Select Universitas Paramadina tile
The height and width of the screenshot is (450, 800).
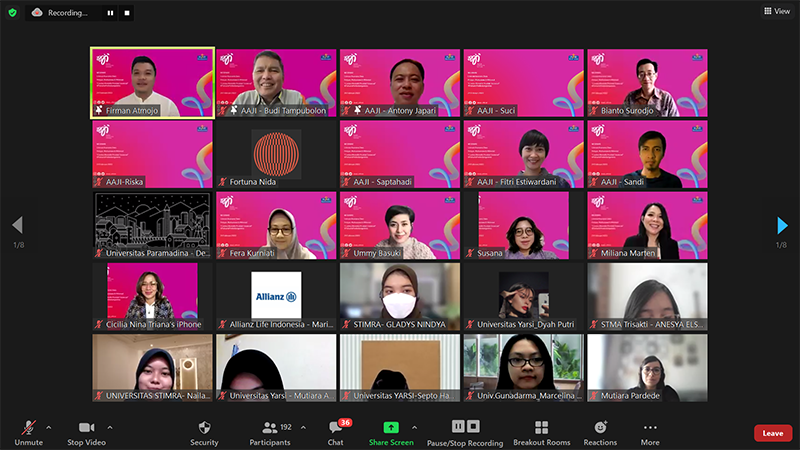[152, 226]
